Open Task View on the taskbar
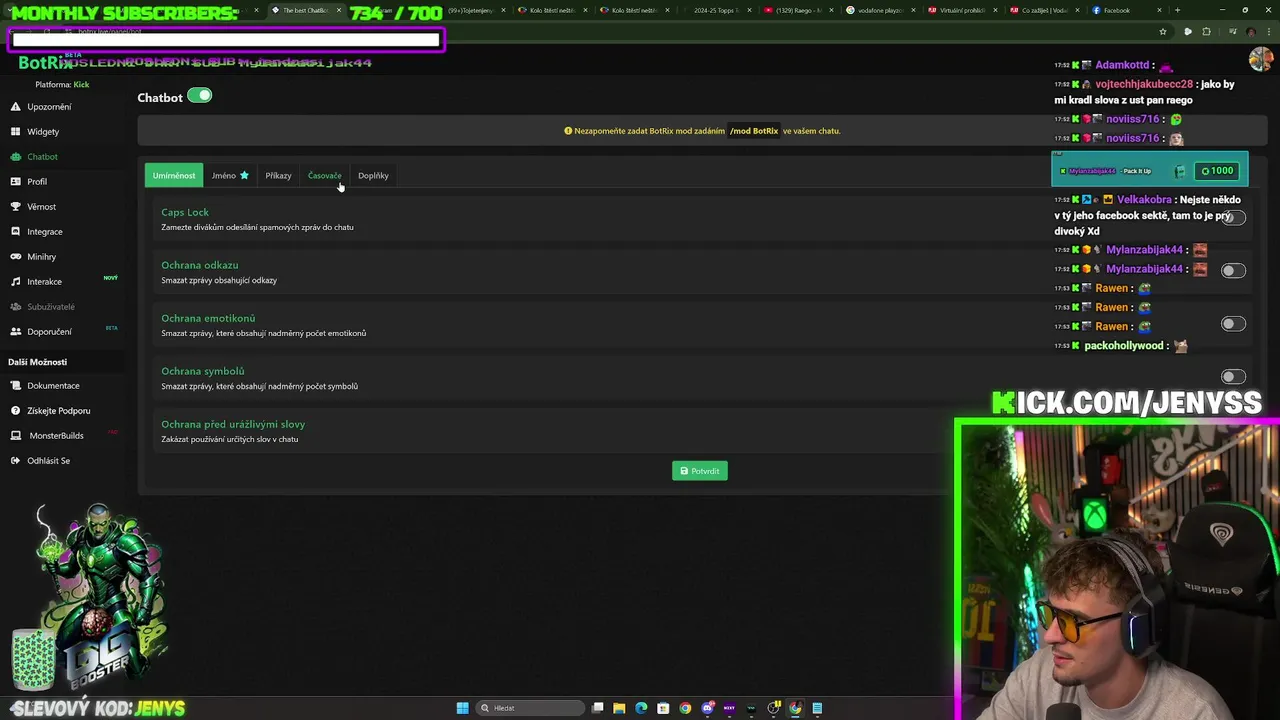1280x720 pixels. [x=597, y=708]
